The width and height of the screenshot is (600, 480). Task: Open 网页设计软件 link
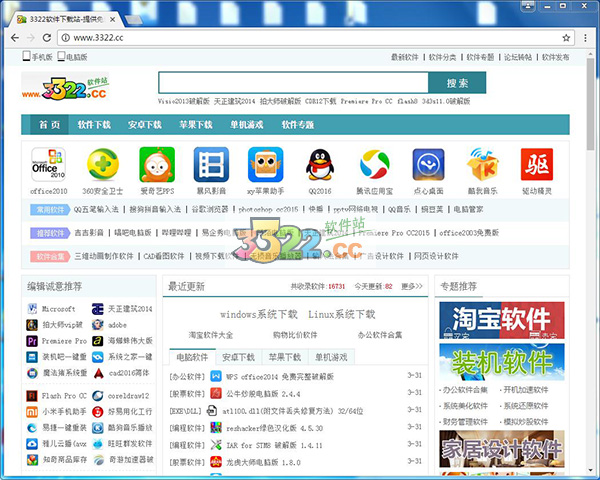[436, 256]
